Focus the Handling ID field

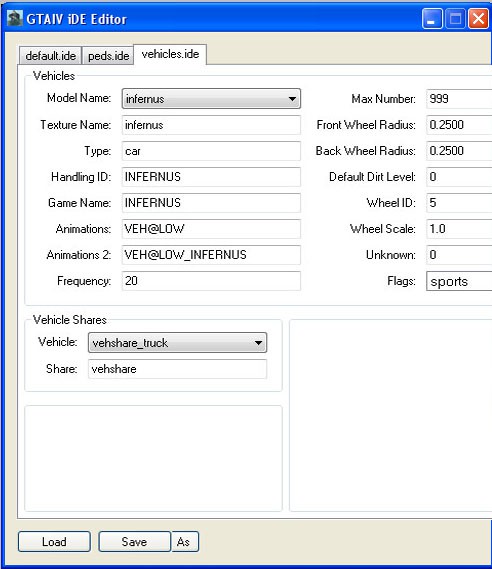coord(211,177)
